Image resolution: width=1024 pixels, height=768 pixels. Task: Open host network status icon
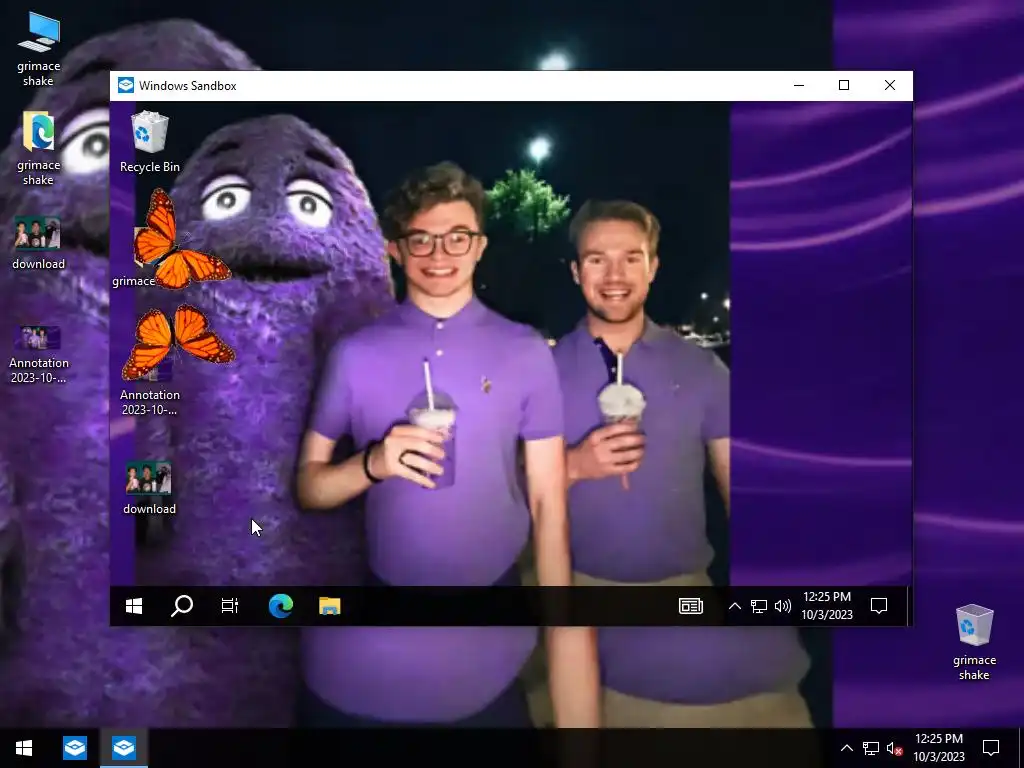coord(871,748)
